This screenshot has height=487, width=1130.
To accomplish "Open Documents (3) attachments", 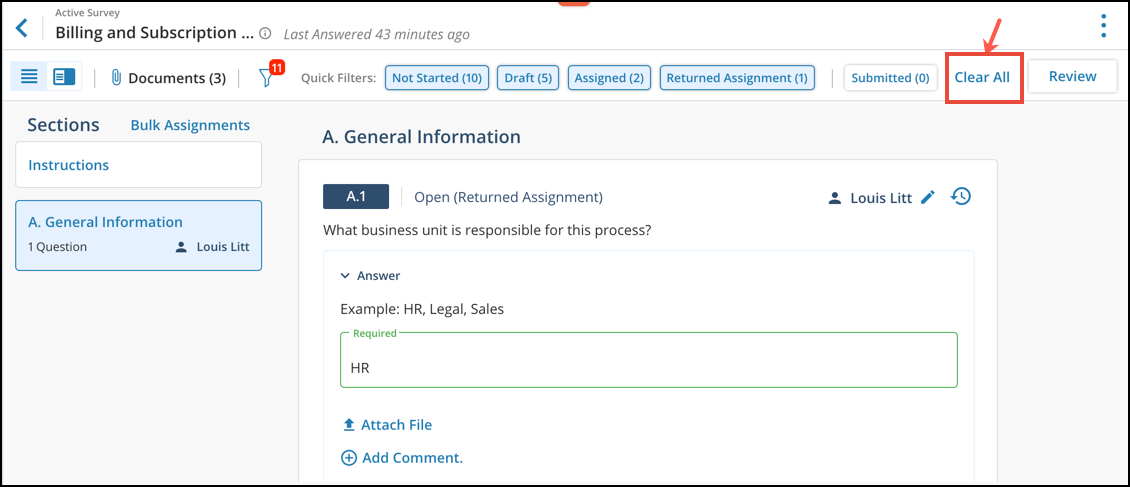I will (168, 78).
